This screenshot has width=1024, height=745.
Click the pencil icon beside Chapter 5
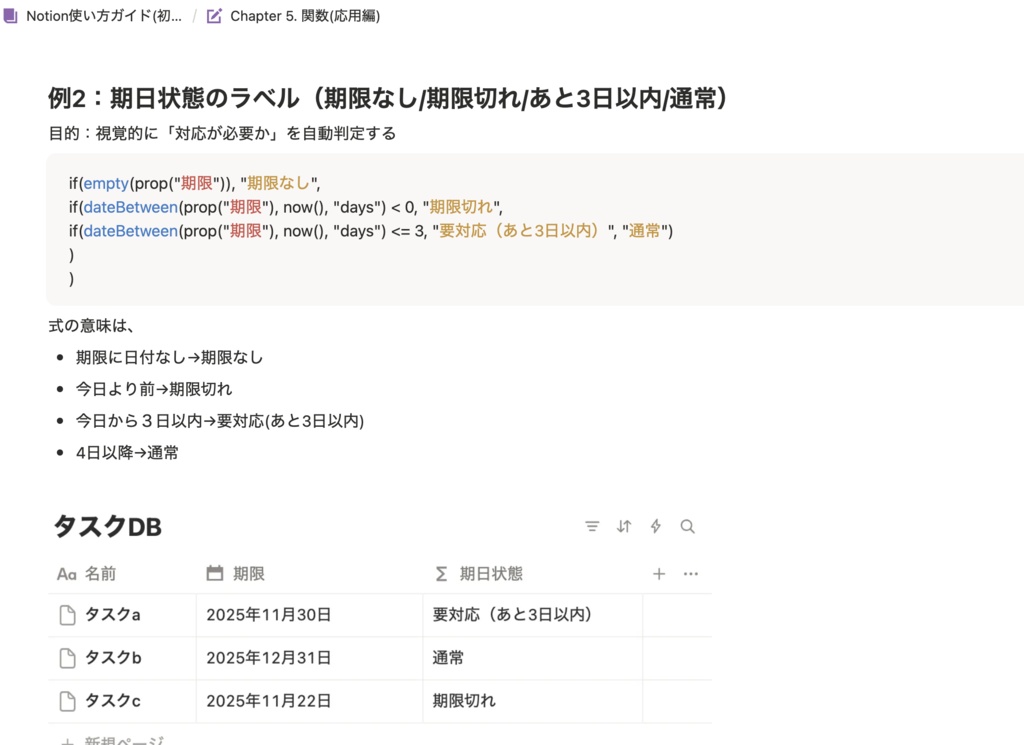coord(212,15)
